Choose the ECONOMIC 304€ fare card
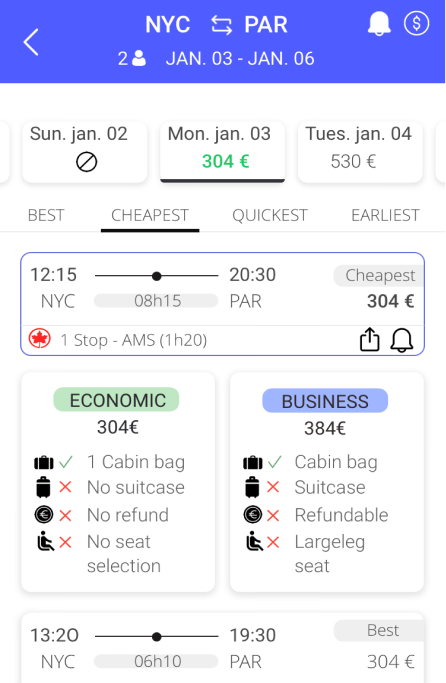446x683 pixels. (x=118, y=482)
